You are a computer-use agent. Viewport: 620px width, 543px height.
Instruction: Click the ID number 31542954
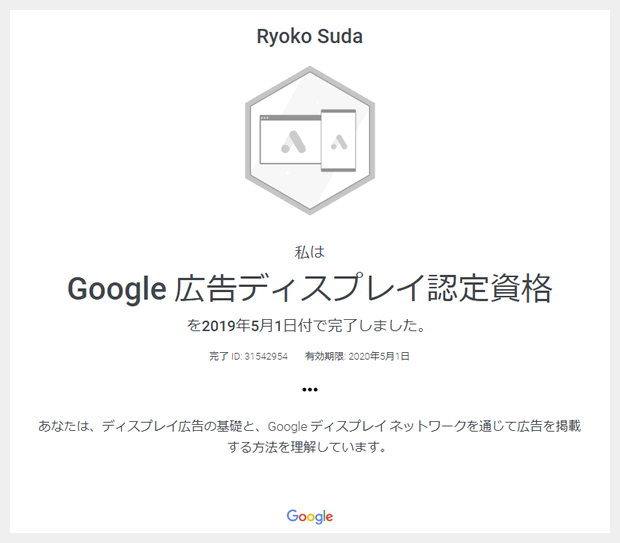[266, 357]
